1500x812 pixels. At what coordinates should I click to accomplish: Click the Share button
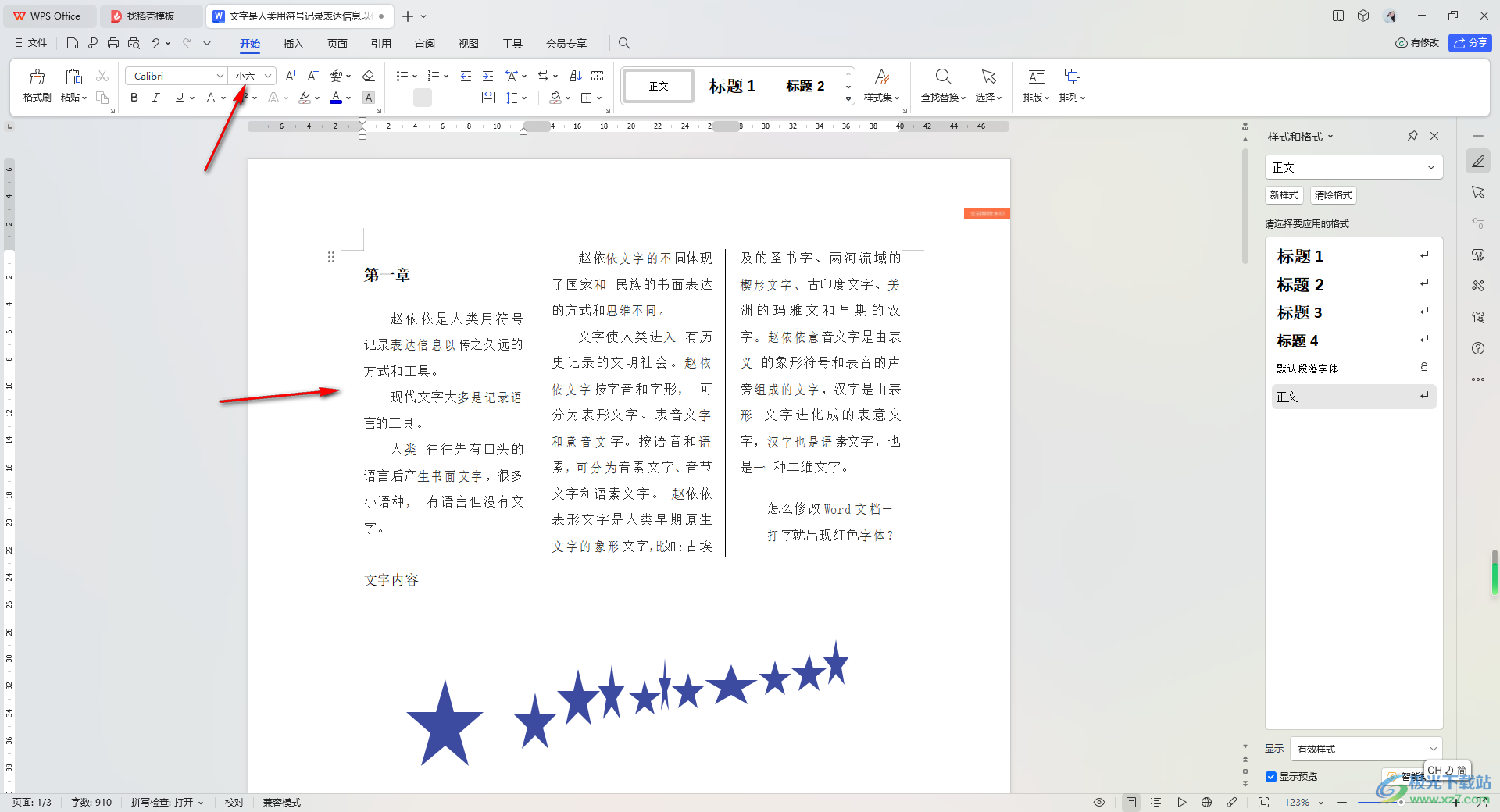tap(1470, 43)
